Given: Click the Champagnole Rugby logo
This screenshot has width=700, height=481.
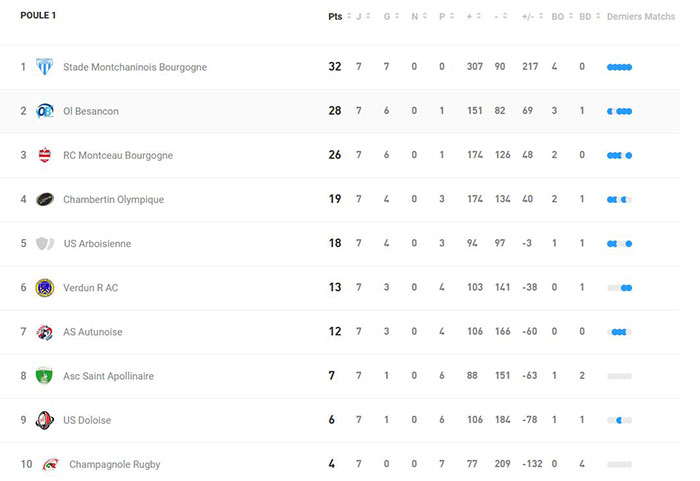Looking at the screenshot, I should [x=50, y=464].
